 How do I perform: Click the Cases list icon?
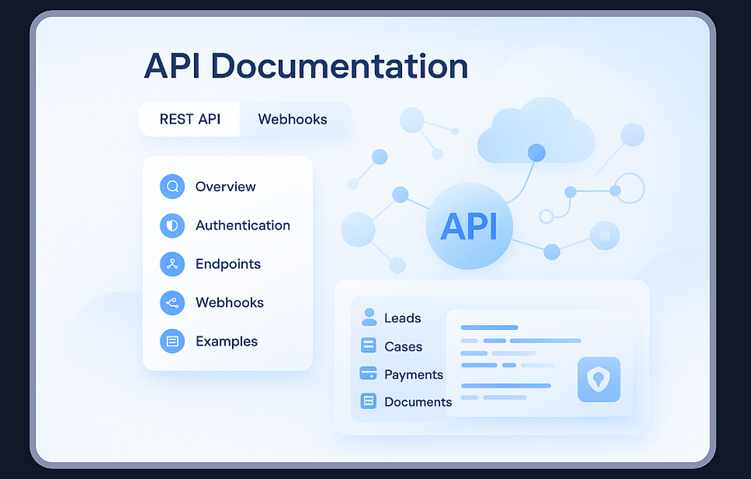click(x=368, y=347)
